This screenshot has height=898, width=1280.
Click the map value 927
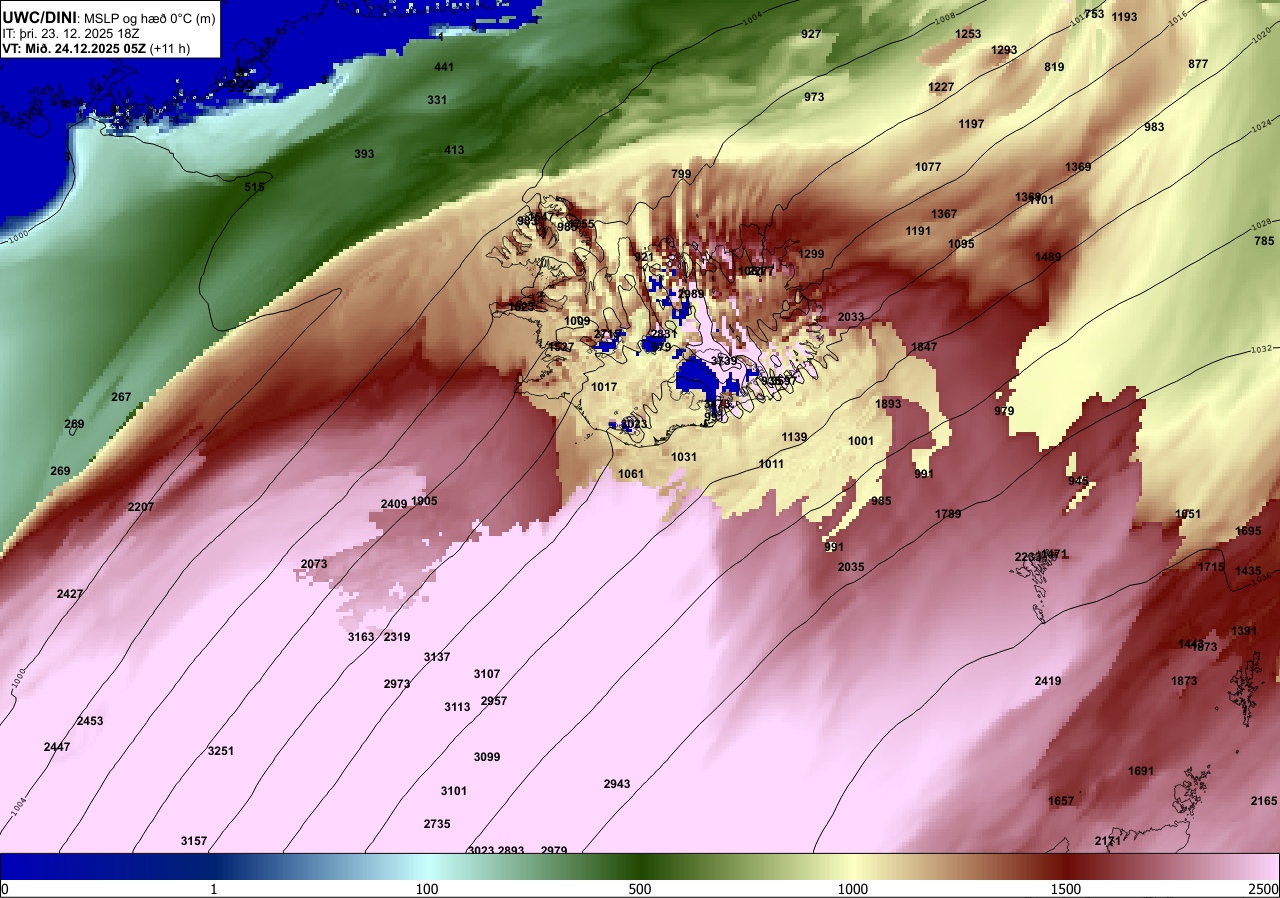(811, 34)
